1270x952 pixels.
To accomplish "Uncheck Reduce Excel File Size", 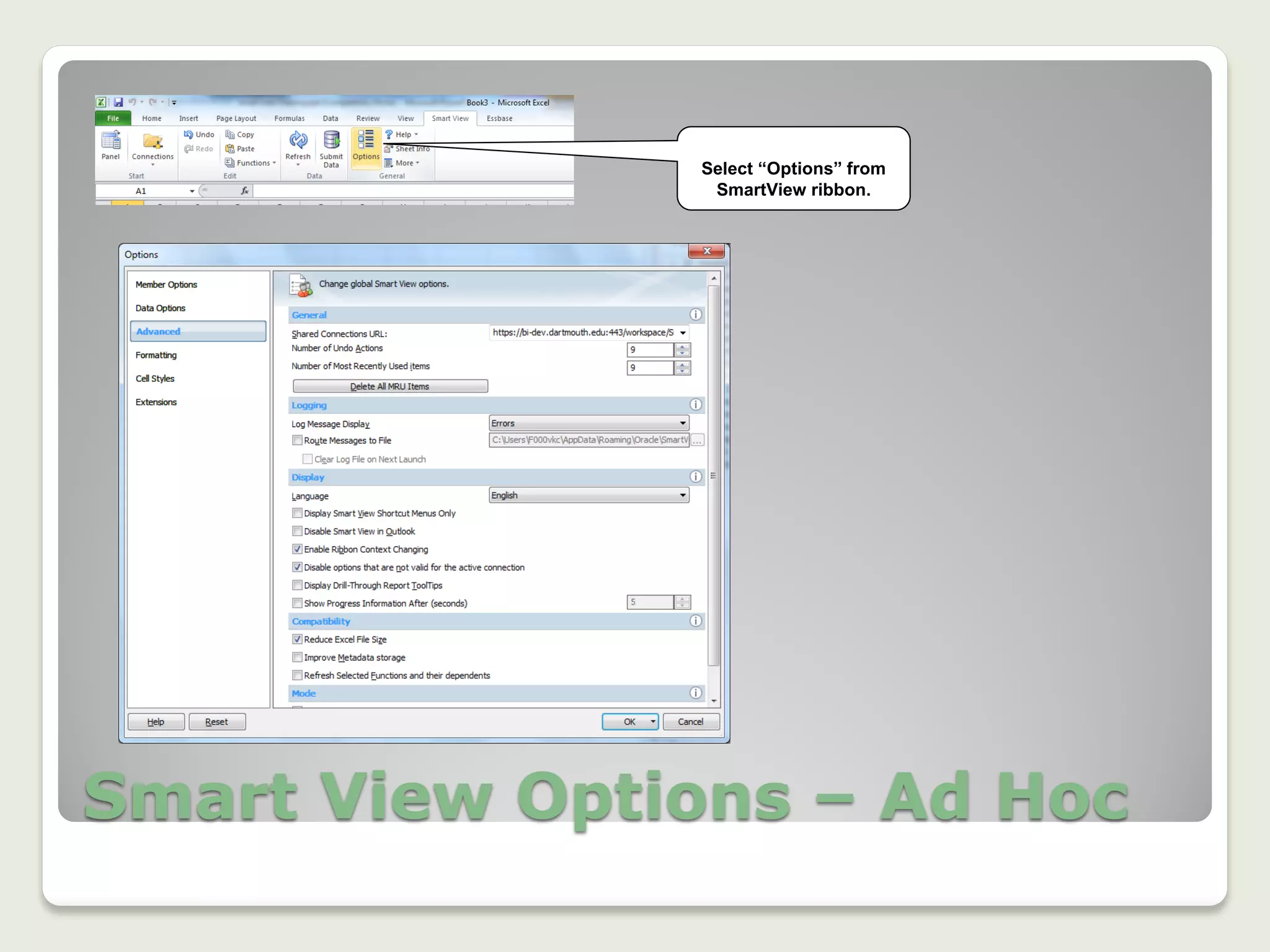I will pyautogui.click(x=297, y=638).
